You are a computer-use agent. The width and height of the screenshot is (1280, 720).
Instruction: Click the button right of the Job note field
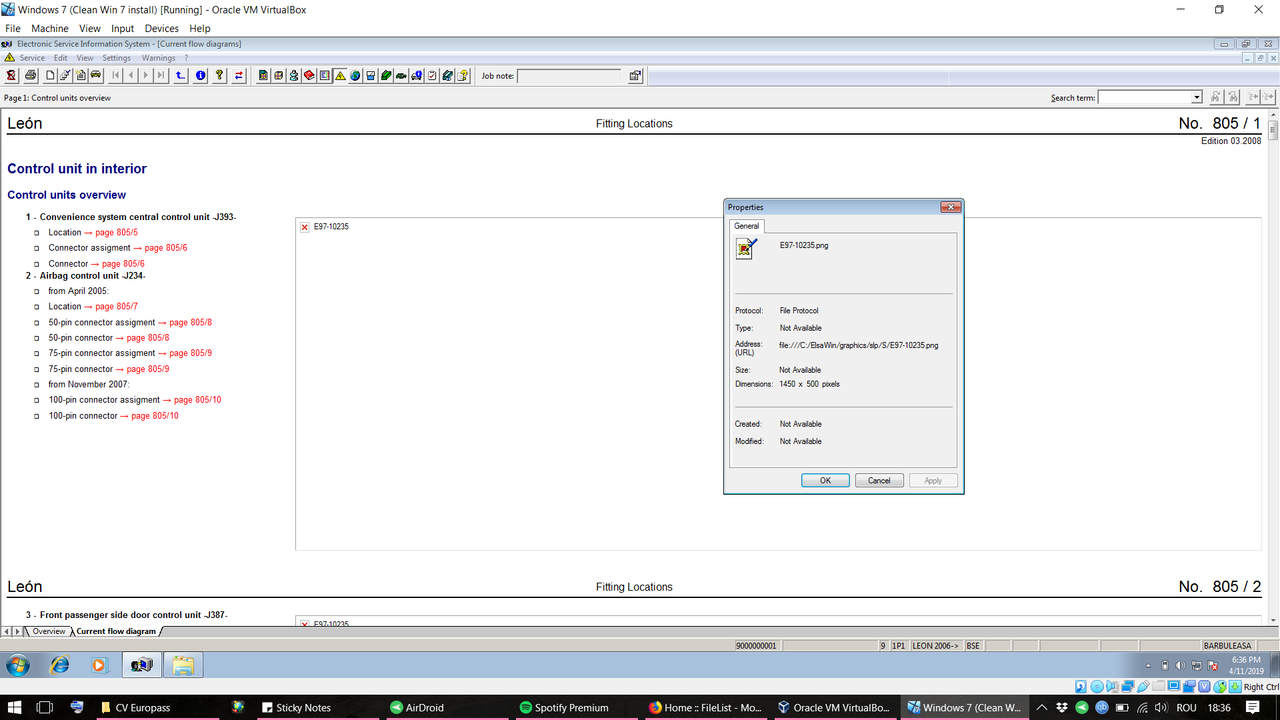635,75
